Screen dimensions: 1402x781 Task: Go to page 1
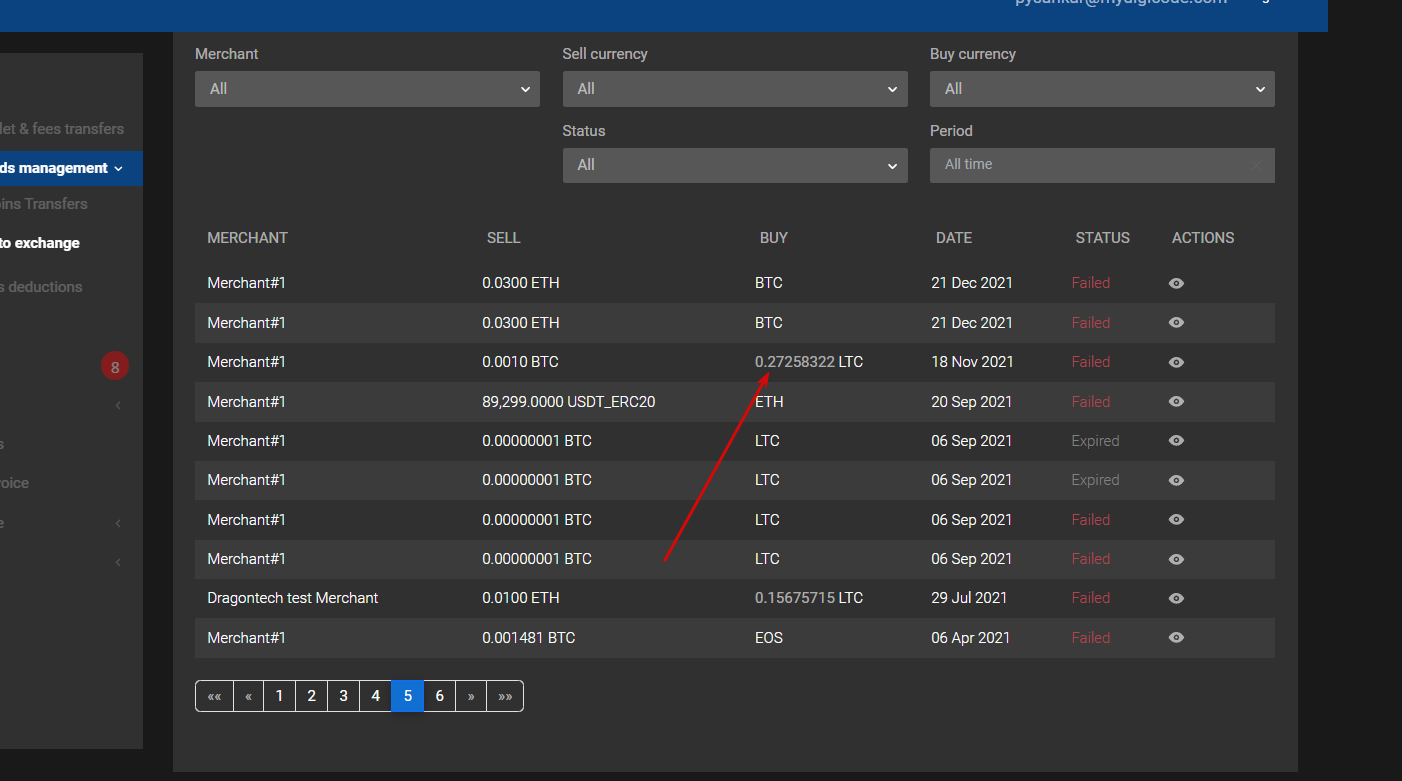click(279, 696)
